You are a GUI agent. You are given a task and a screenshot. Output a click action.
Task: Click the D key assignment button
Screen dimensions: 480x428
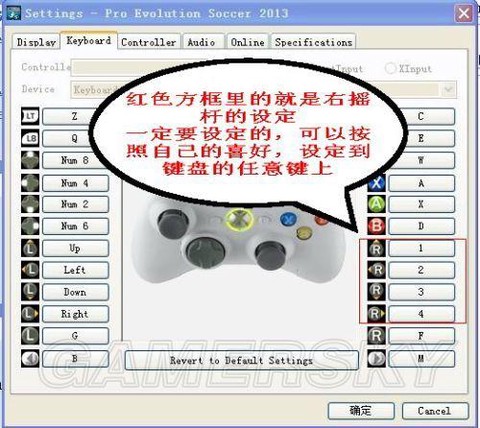[x=421, y=226]
